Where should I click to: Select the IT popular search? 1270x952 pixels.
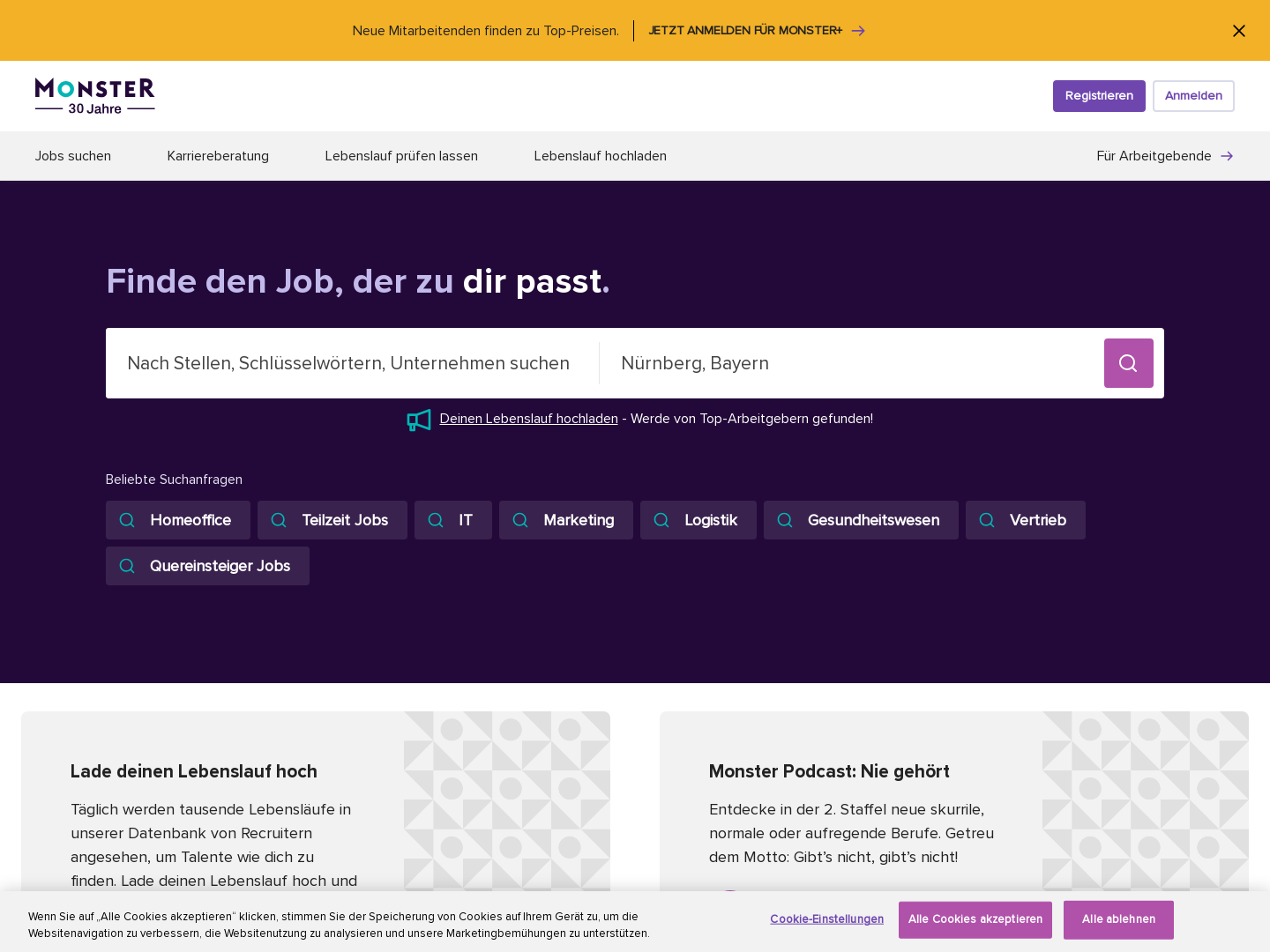(x=453, y=520)
